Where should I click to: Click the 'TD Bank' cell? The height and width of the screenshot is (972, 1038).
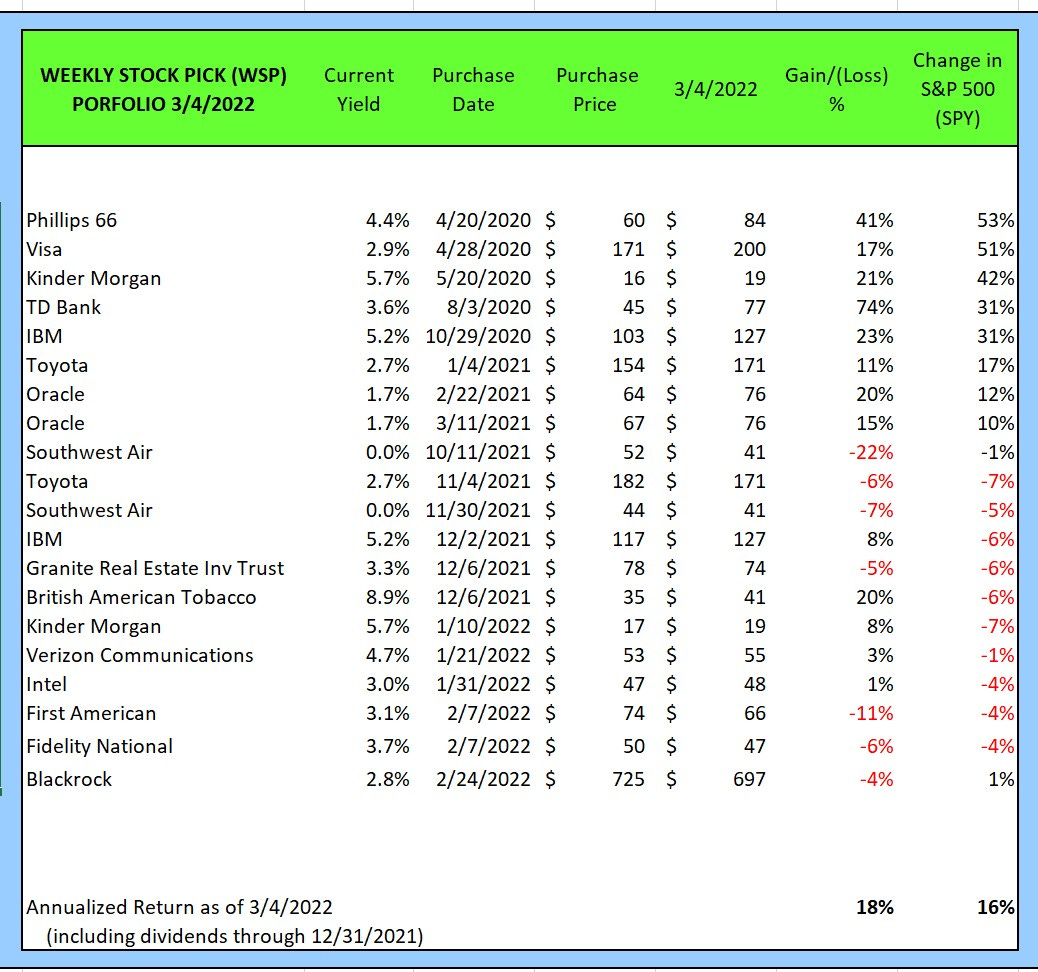(x=64, y=307)
